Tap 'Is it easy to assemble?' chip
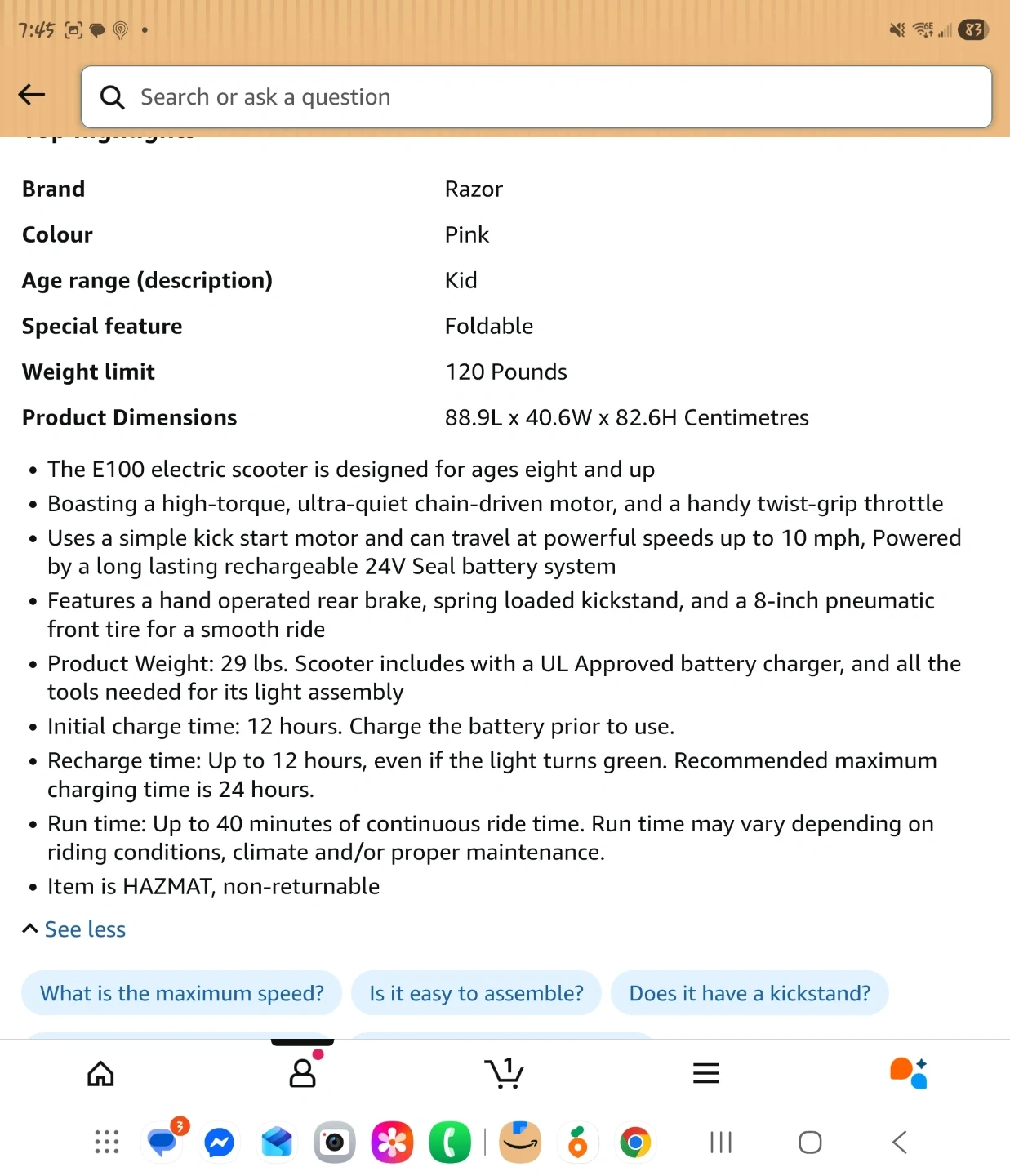The image size is (1010, 1176). (476, 993)
